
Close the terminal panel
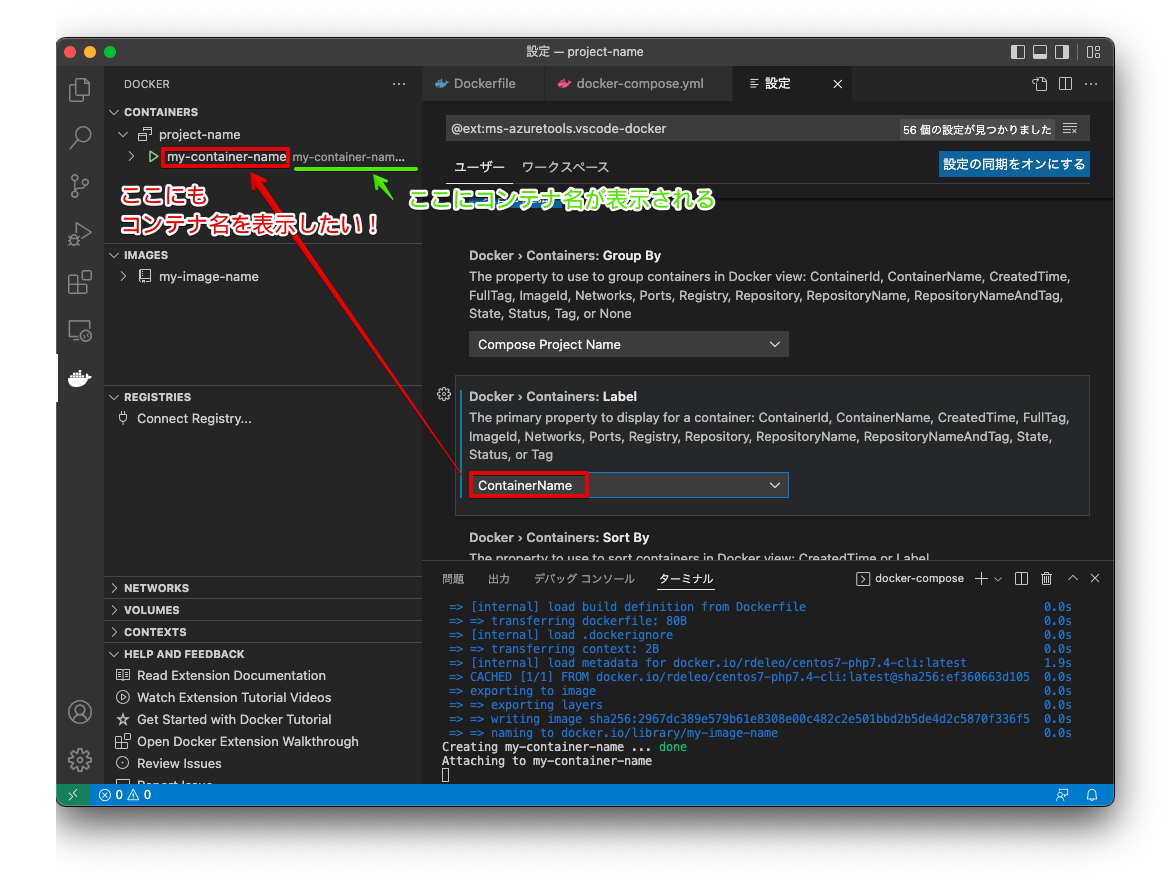[x=1095, y=578]
